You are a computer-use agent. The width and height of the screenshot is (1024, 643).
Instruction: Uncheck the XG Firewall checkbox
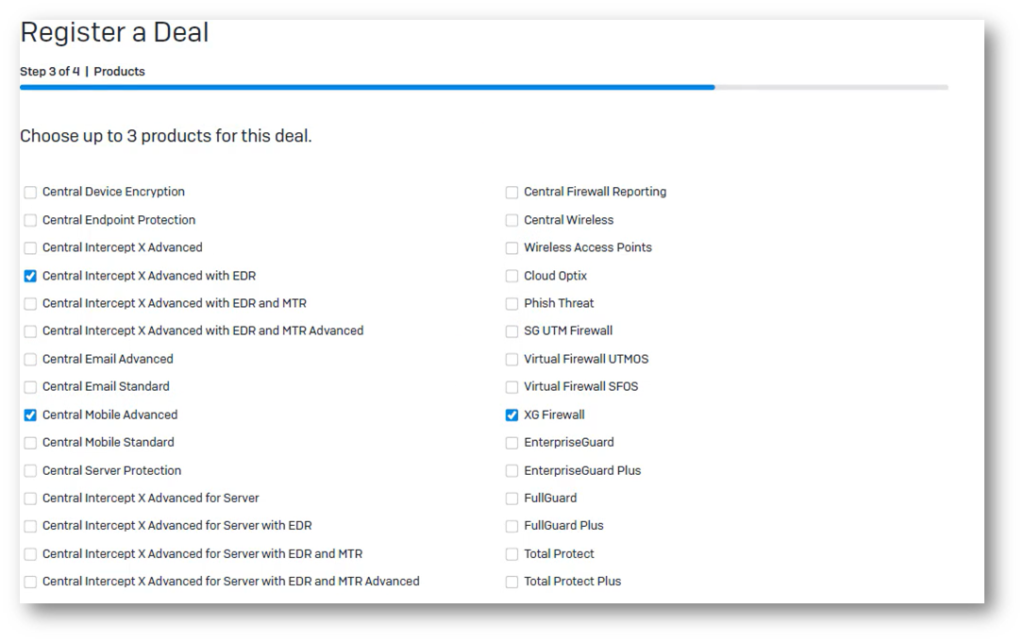[x=512, y=415]
